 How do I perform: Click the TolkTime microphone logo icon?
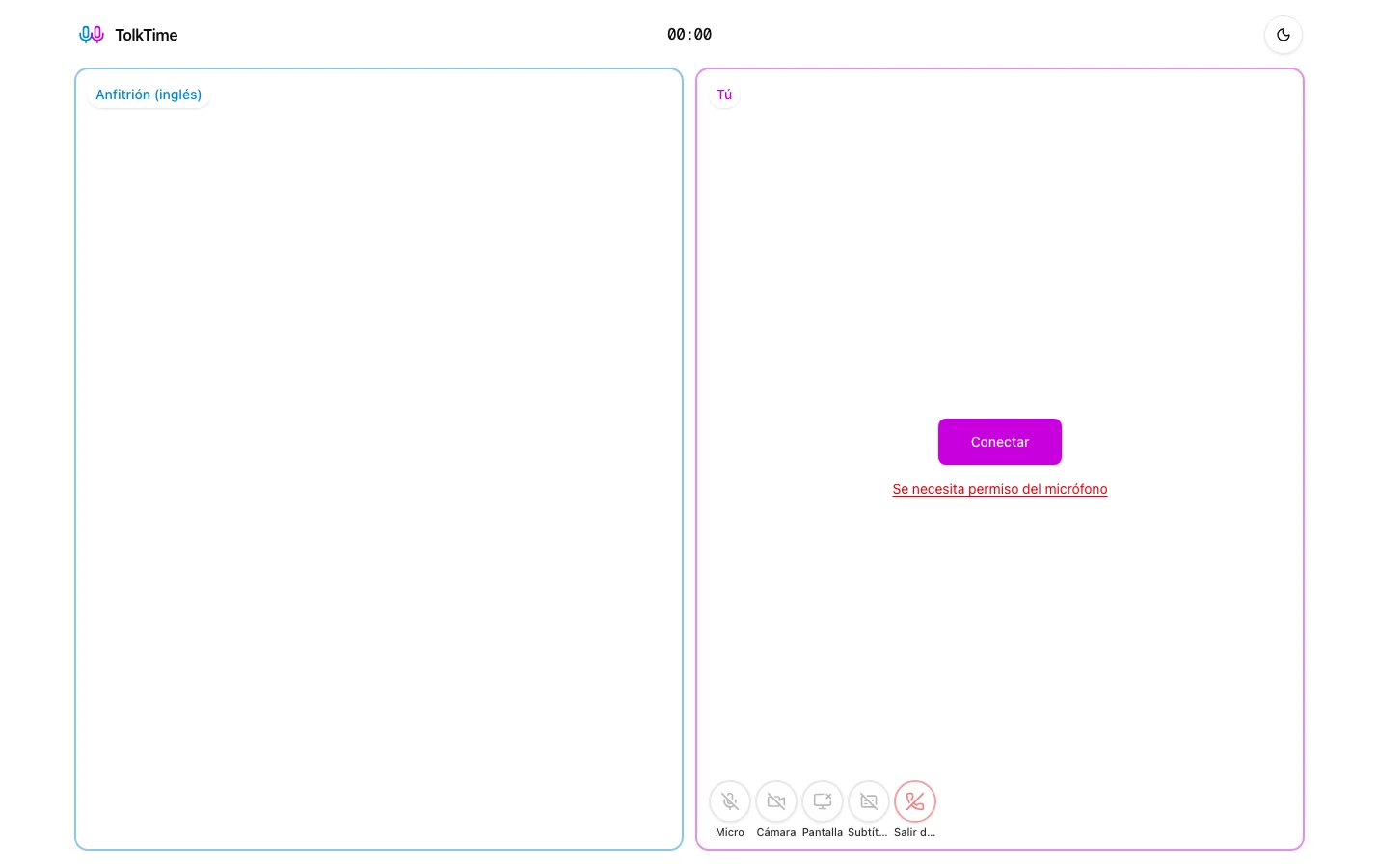(x=92, y=35)
